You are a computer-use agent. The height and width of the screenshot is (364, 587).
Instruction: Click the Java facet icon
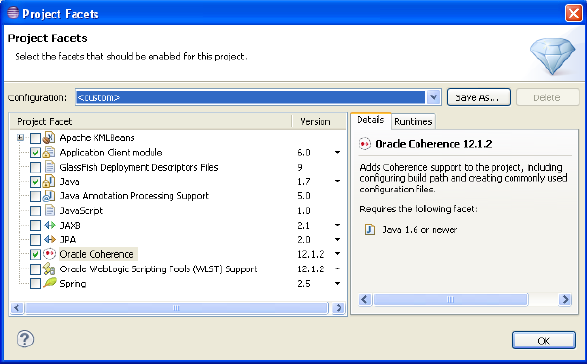[x=49, y=182]
